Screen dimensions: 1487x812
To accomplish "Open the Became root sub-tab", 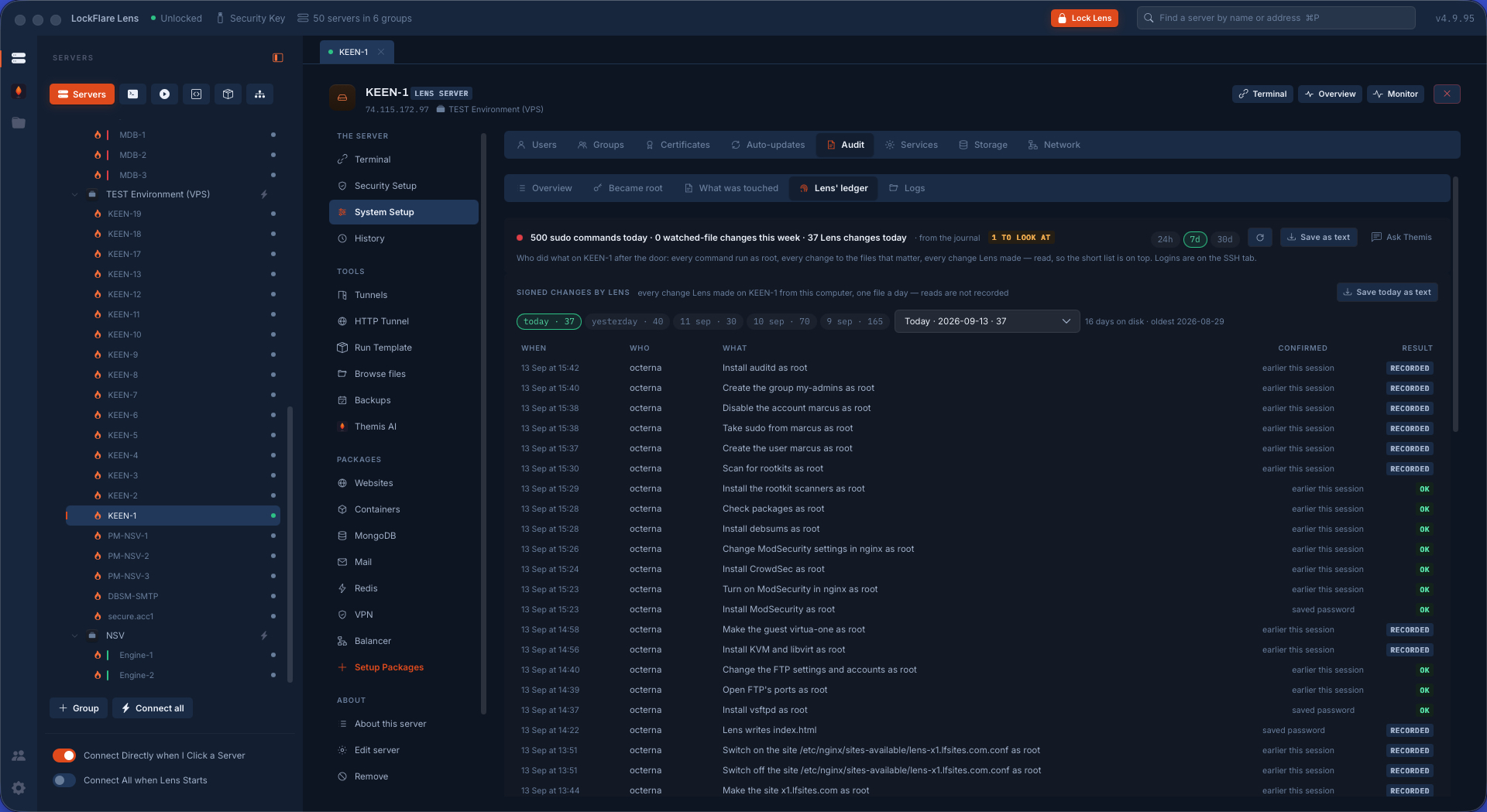I will click(628, 188).
